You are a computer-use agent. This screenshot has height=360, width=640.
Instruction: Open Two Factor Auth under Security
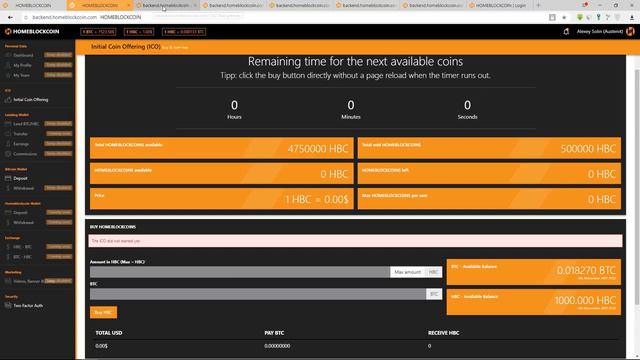click(x=28, y=305)
